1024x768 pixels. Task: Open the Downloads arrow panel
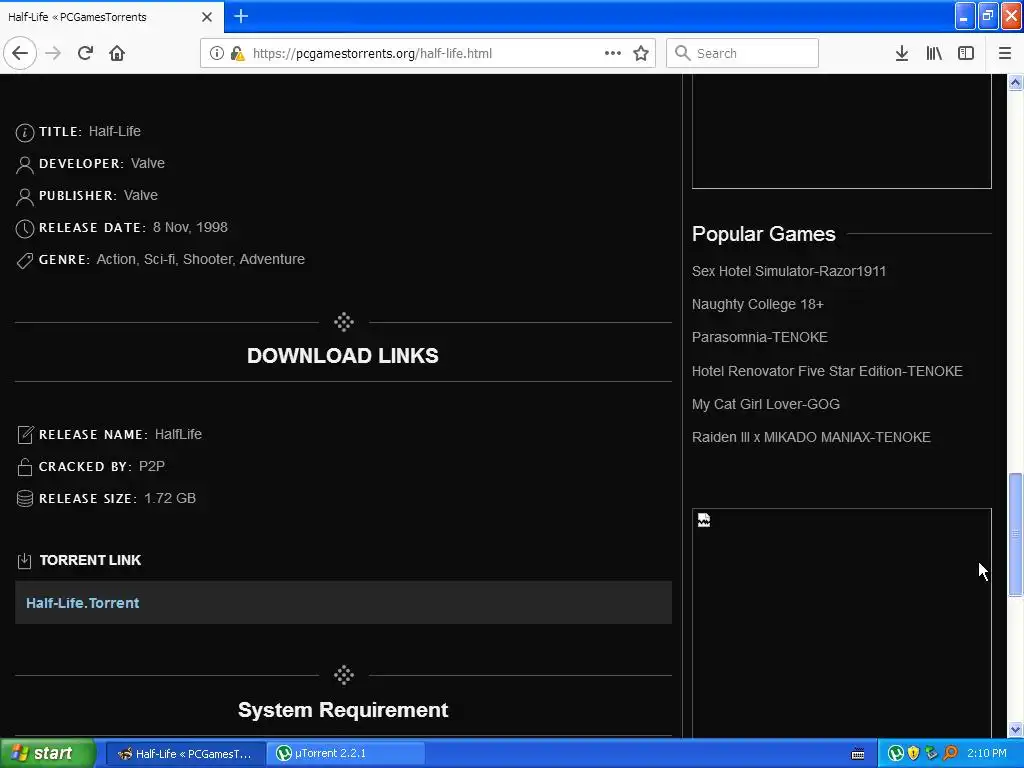coord(901,53)
